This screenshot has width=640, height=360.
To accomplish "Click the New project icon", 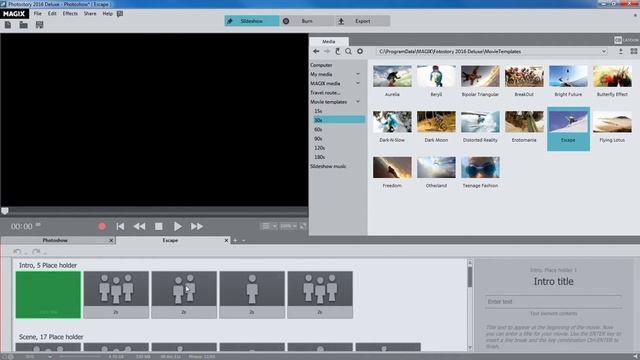I will coord(8,25).
